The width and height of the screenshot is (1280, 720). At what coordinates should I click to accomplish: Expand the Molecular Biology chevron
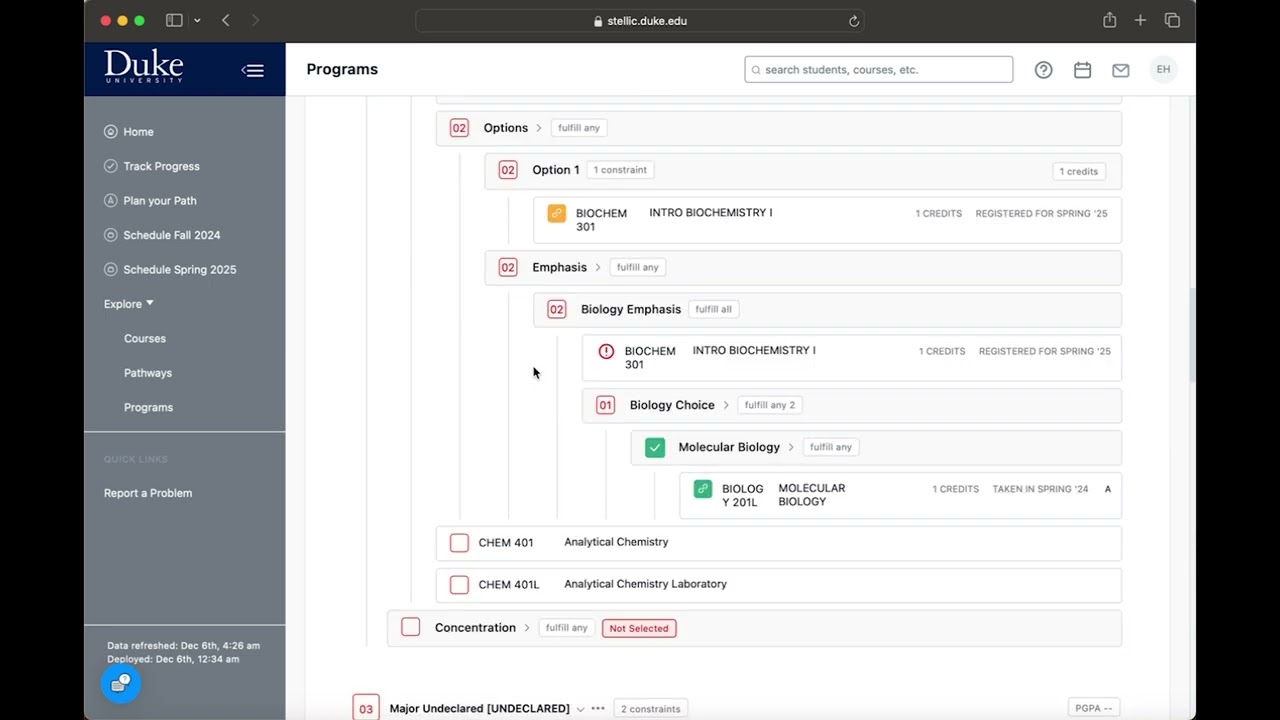[791, 447]
